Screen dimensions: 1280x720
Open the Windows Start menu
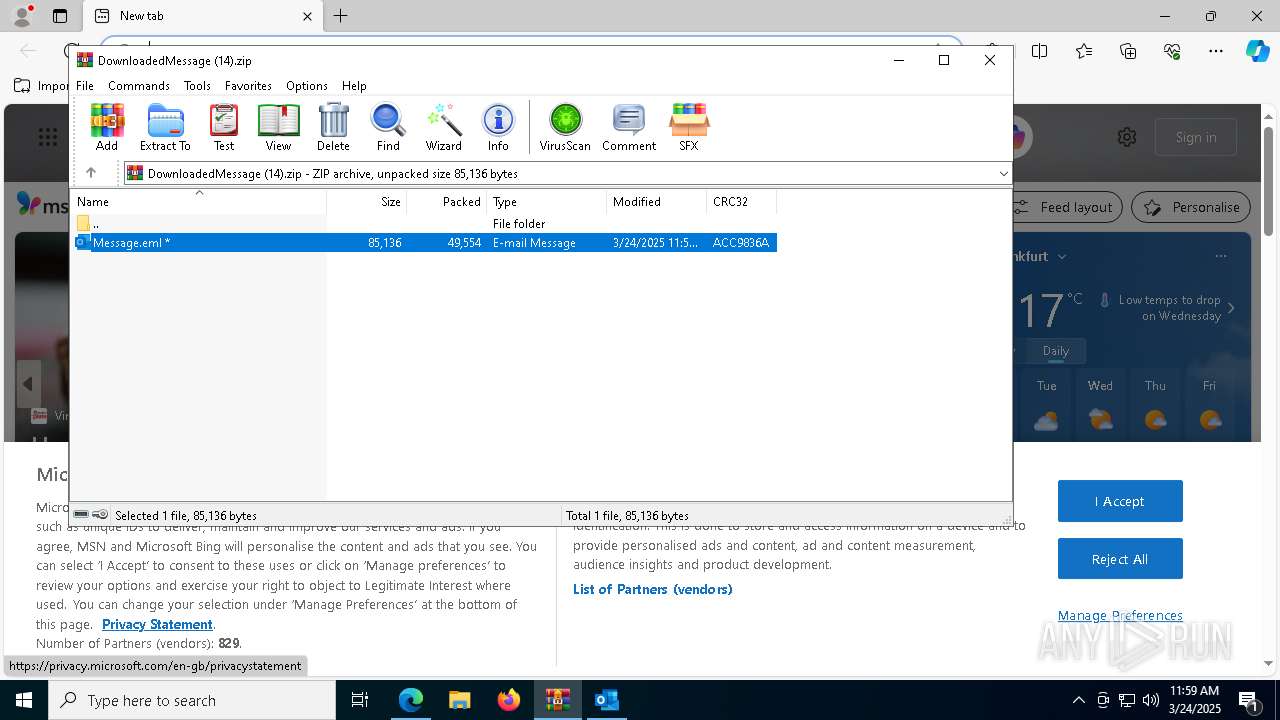(x=24, y=700)
